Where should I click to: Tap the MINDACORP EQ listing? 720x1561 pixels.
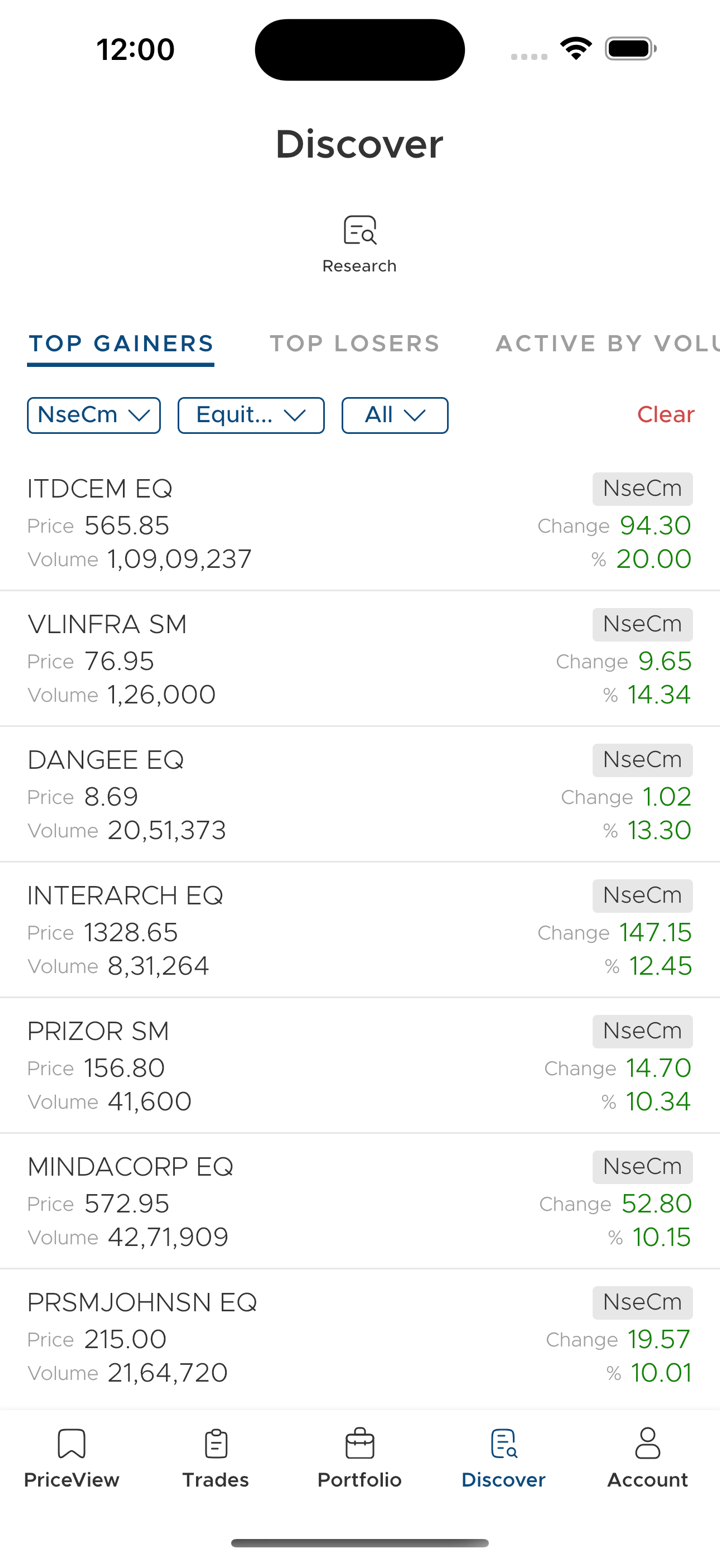(x=300, y=1201)
